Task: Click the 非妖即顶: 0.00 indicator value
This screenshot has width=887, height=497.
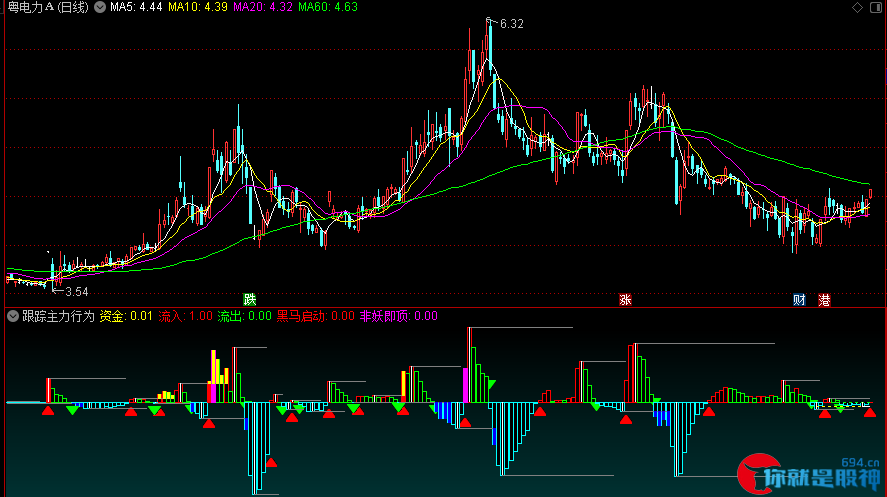Action: pyautogui.click(x=399, y=316)
